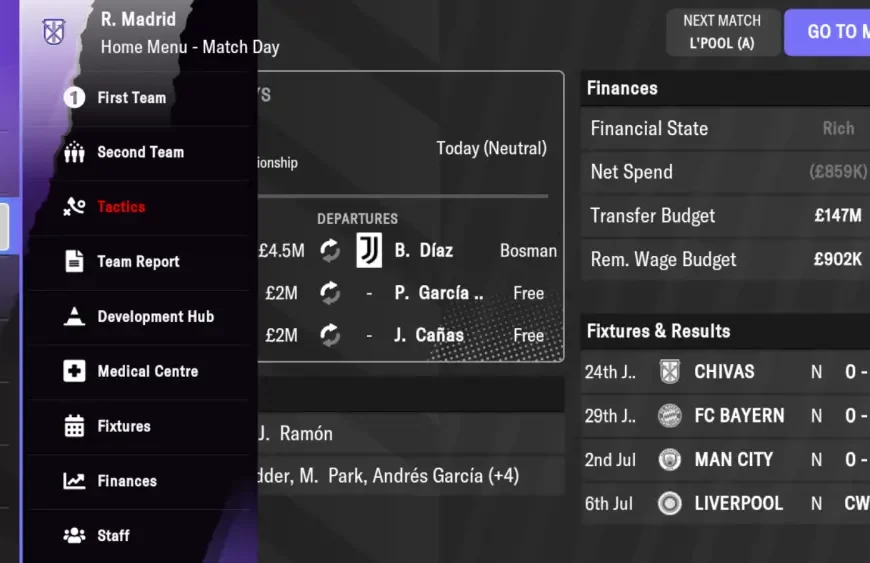Viewport: 870px width, 563px height.
Task: Click the Development Hub cone icon
Action: pyautogui.click(x=74, y=317)
